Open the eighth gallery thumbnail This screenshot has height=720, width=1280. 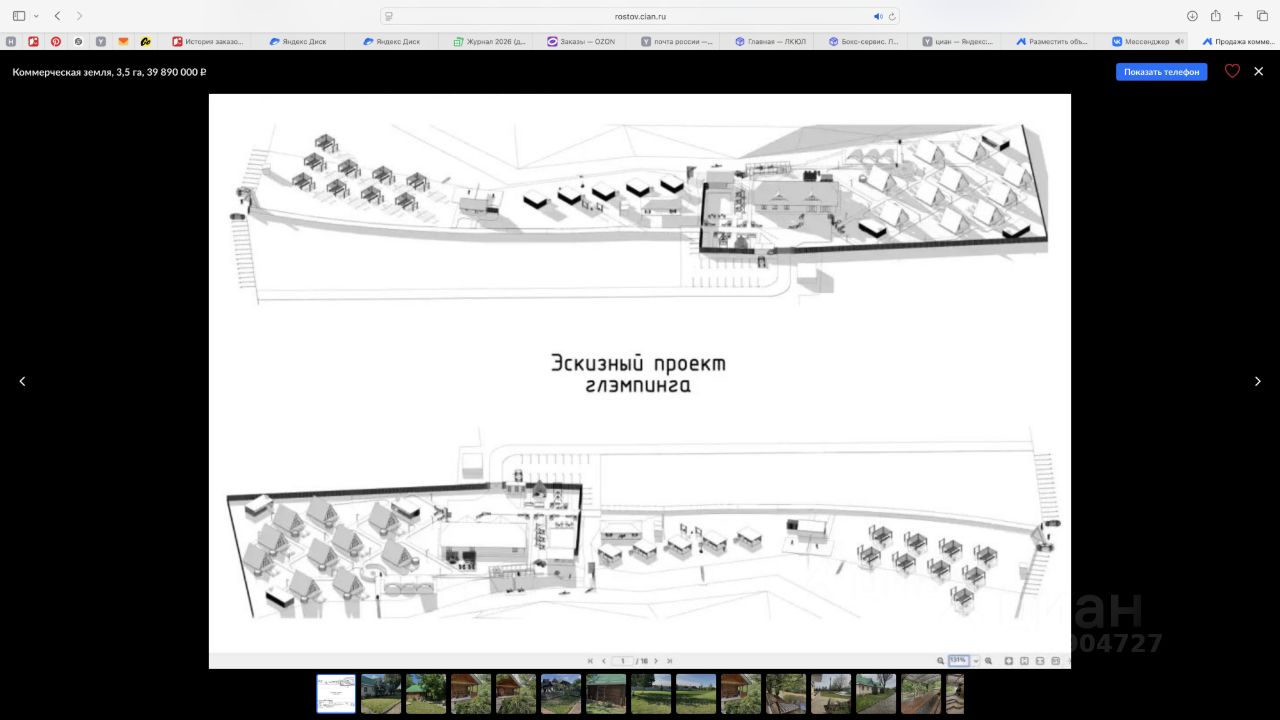coord(651,694)
